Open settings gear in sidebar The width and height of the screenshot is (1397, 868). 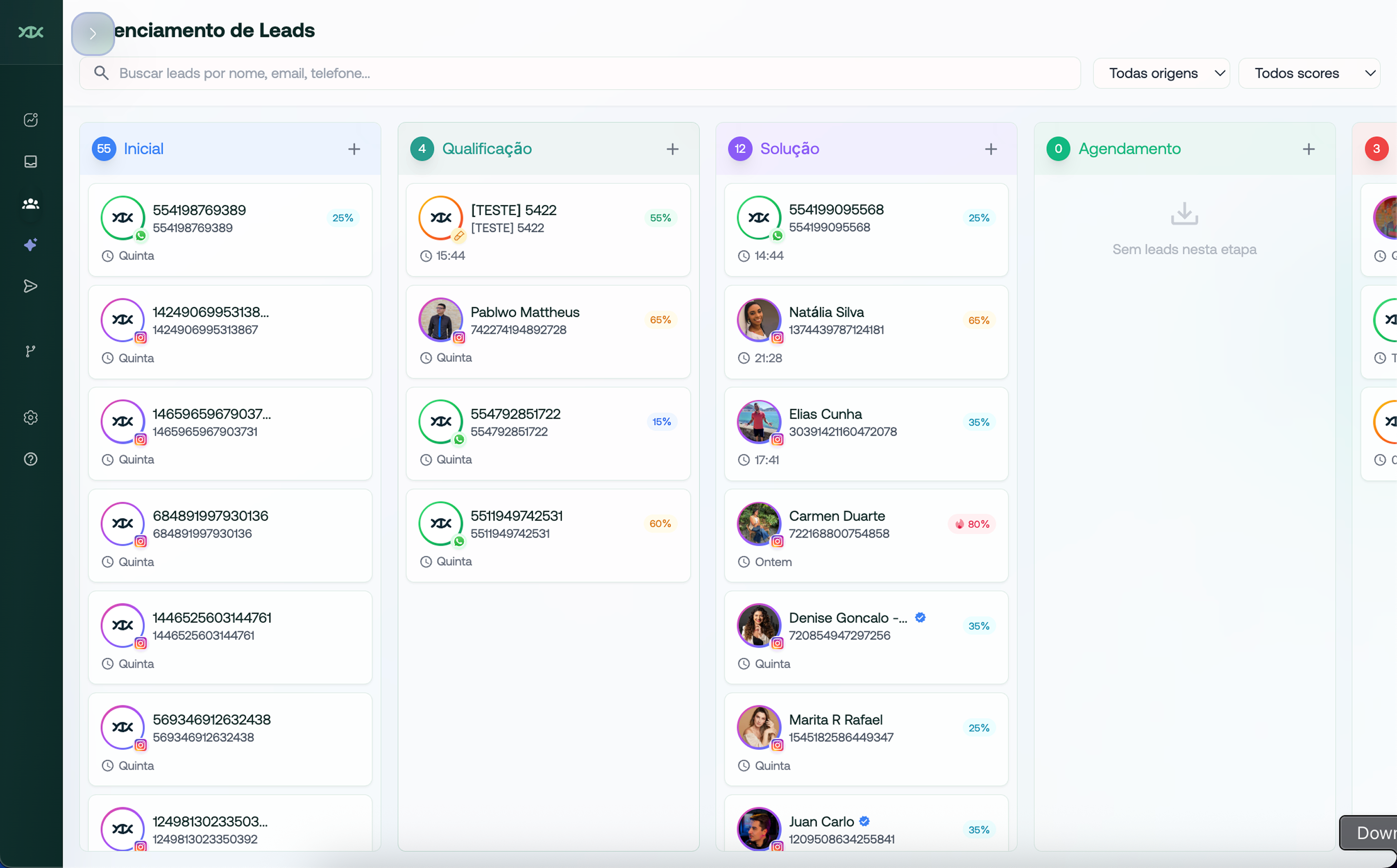[31, 418]
